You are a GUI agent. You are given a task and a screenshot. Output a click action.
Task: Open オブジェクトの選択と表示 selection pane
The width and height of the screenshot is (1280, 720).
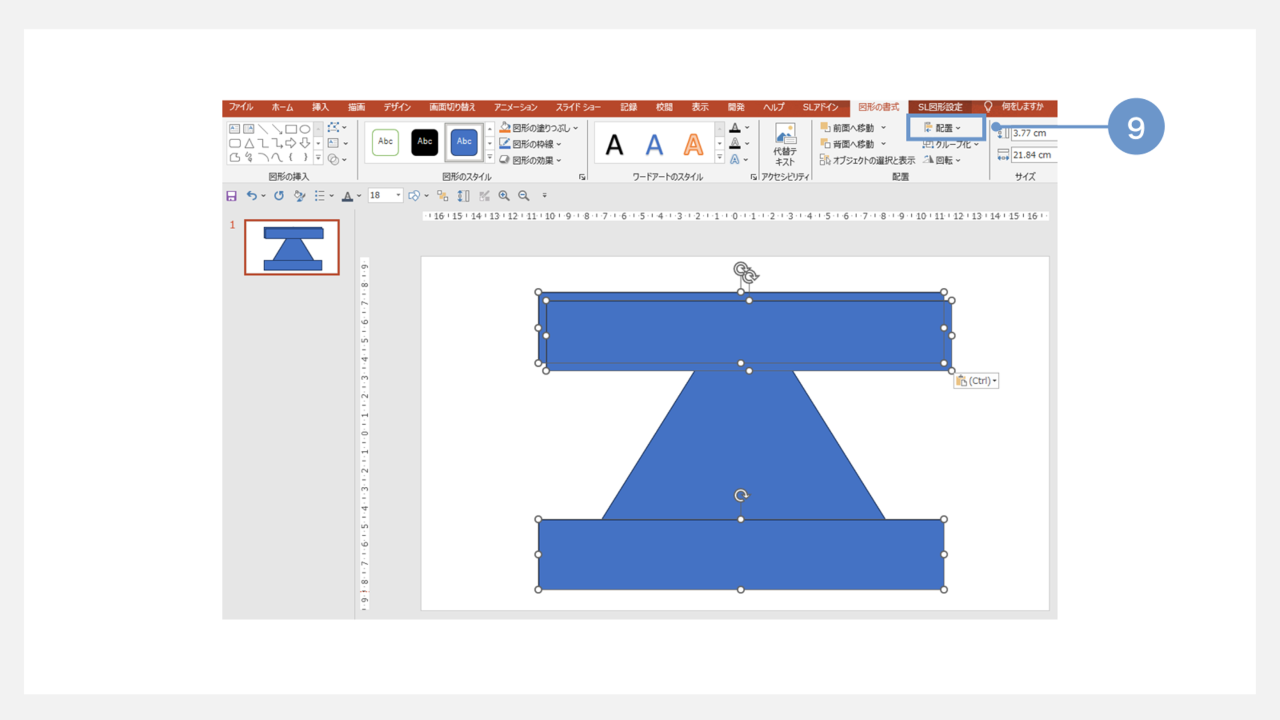867,160
